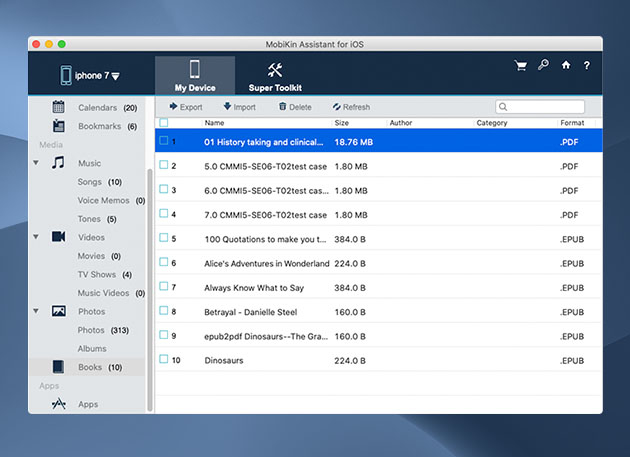
Task: Tick checkbox for Alice's Adventures in Wonderland
Action: pos(164,262)
